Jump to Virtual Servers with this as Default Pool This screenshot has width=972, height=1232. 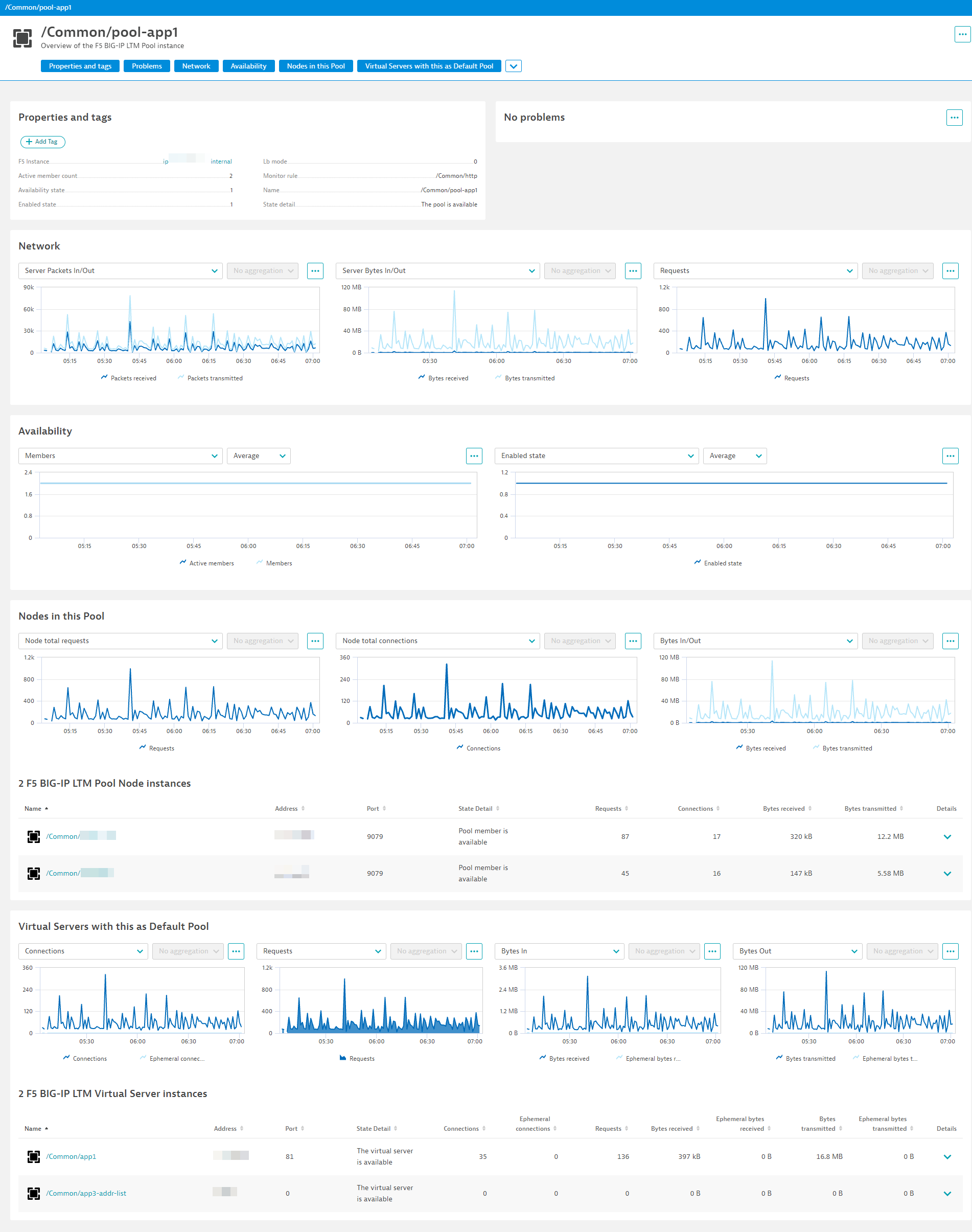pyautogui.click(x=429, y=66)
